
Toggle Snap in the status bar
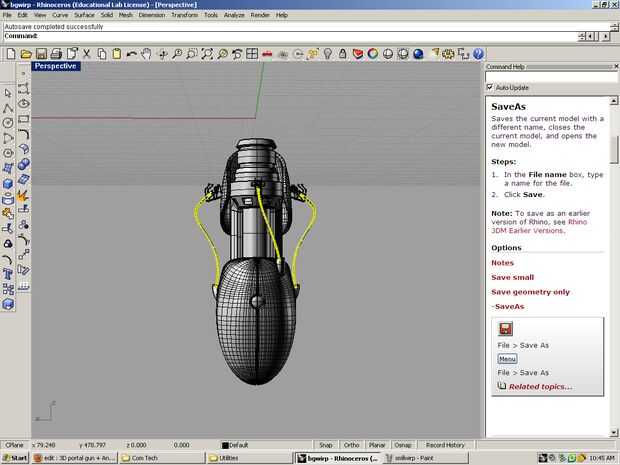[325, 445]
